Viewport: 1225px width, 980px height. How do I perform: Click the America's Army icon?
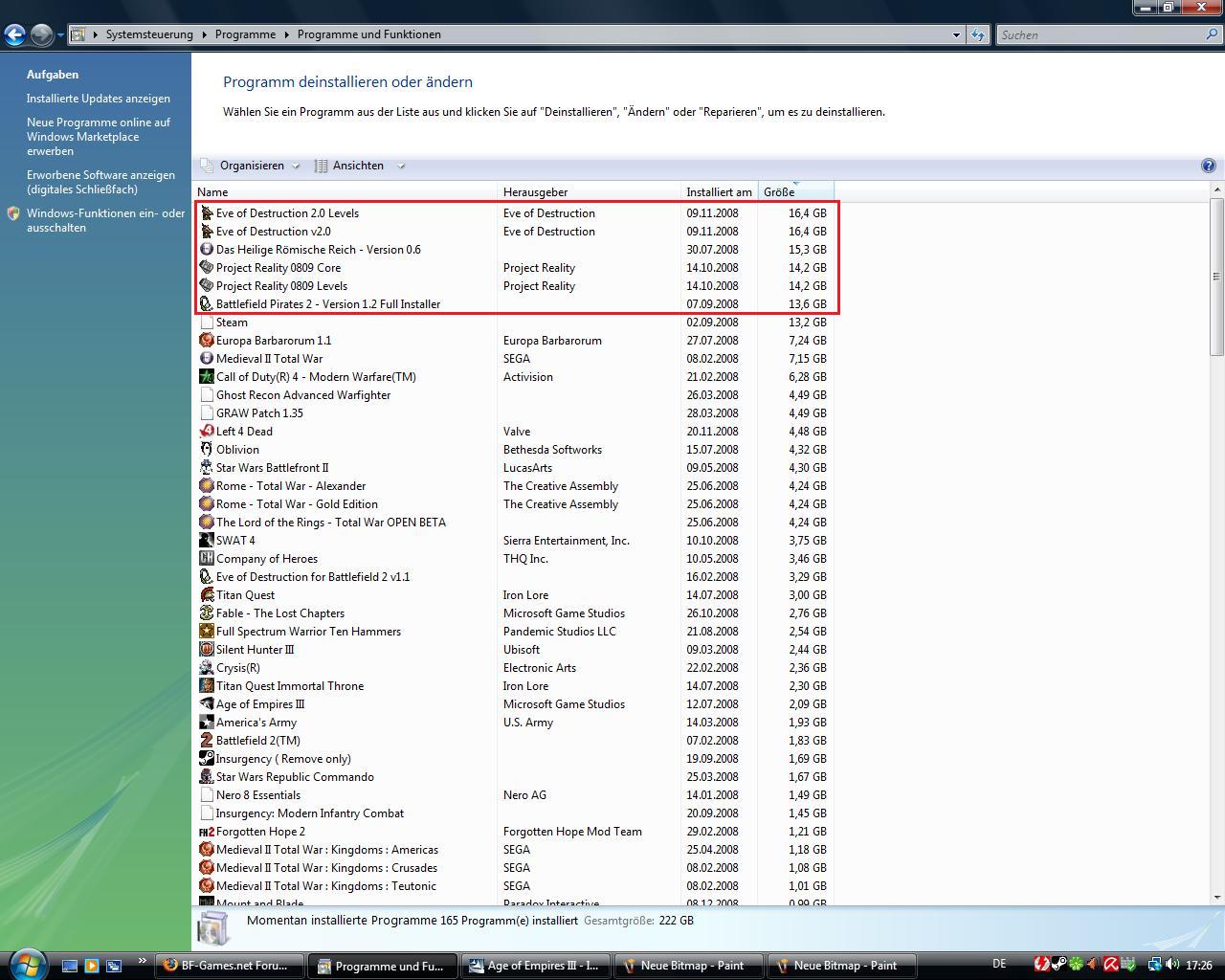(206, 723)
